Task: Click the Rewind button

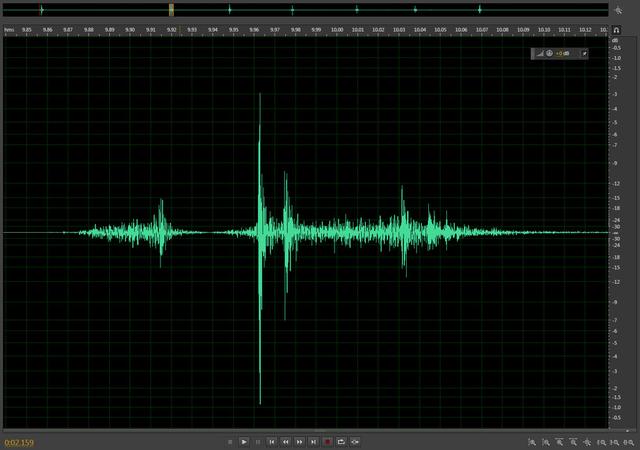Action: (x=286, y=442)
